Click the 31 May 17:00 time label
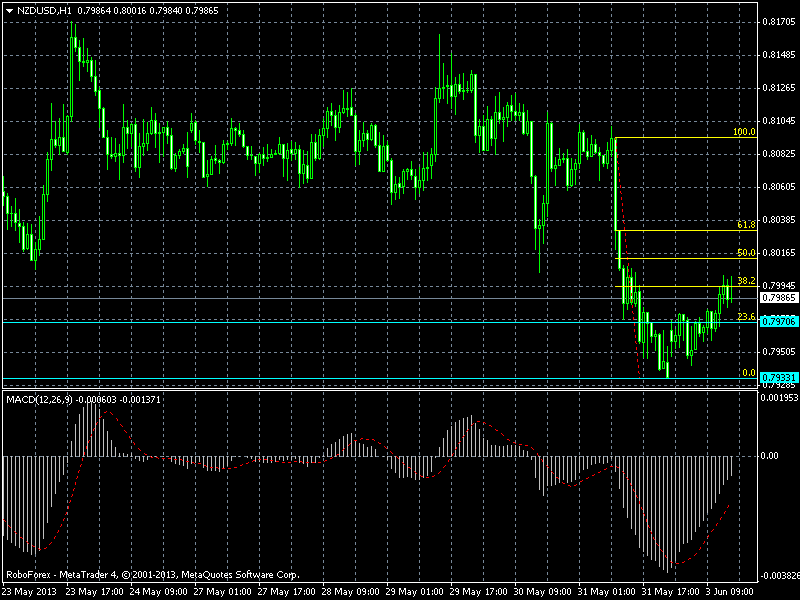 click(x=671, y=592)
